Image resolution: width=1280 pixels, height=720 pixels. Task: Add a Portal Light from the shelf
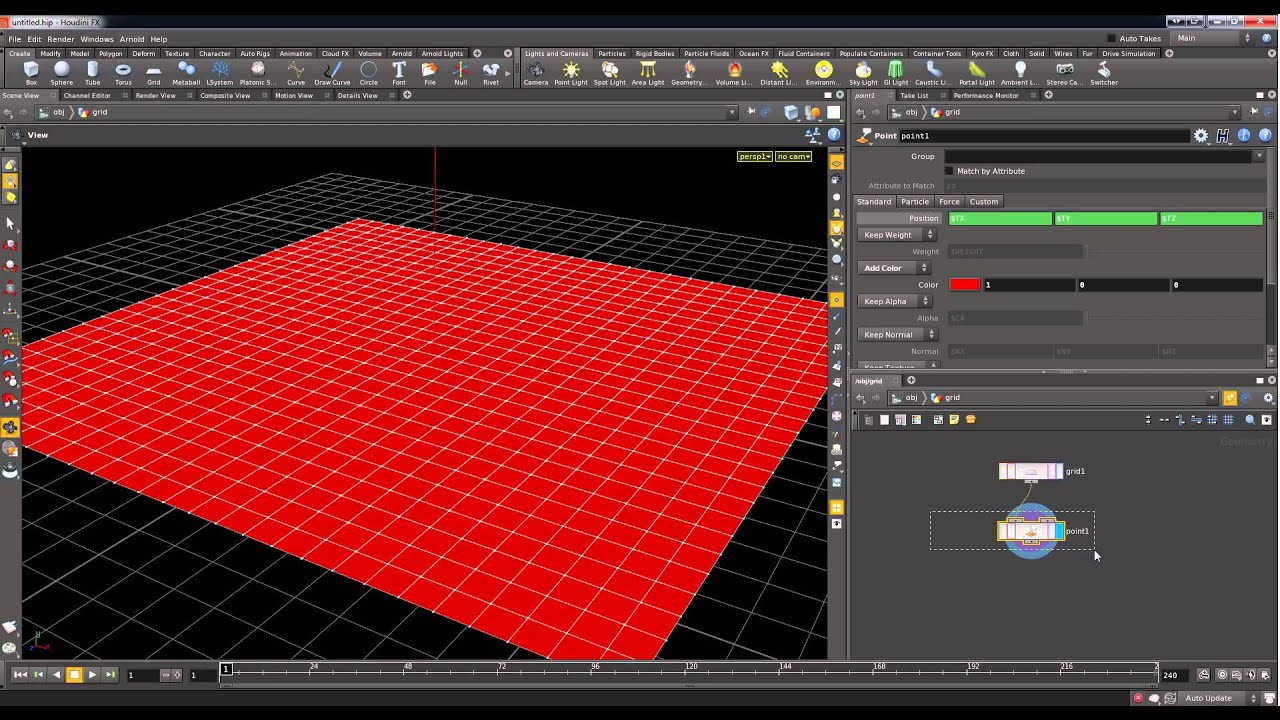pos(977,73)
